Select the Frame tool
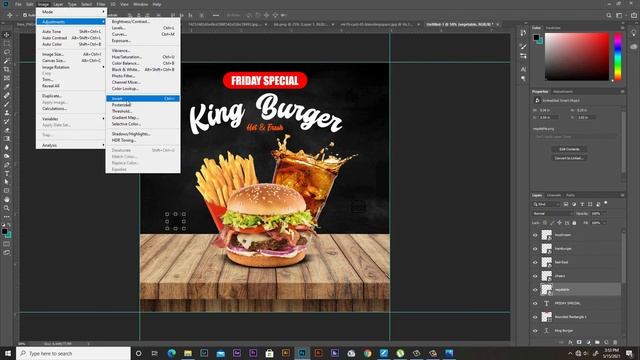Screen dimensions: 640x360 [7, 78]
